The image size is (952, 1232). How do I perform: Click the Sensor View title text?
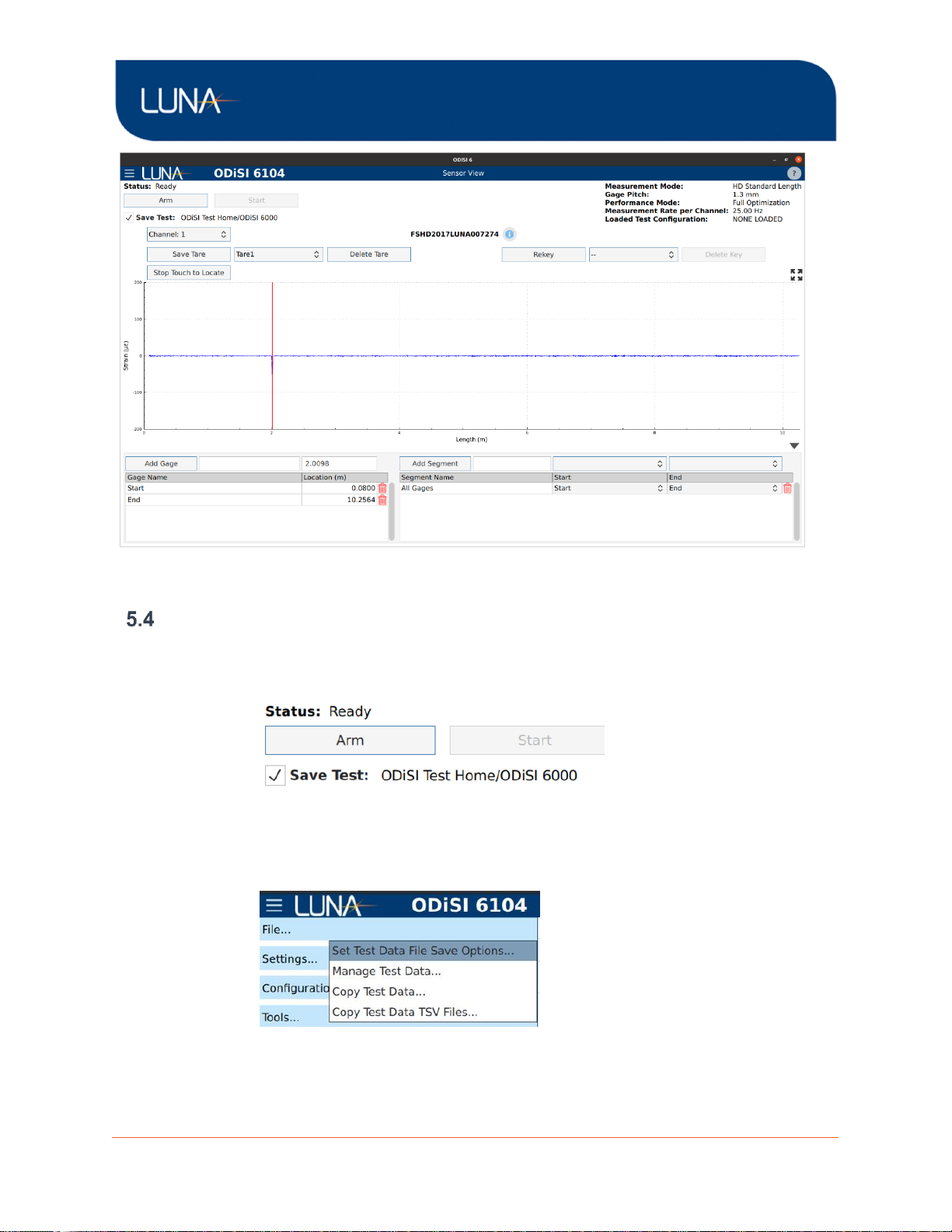[463, 173]
